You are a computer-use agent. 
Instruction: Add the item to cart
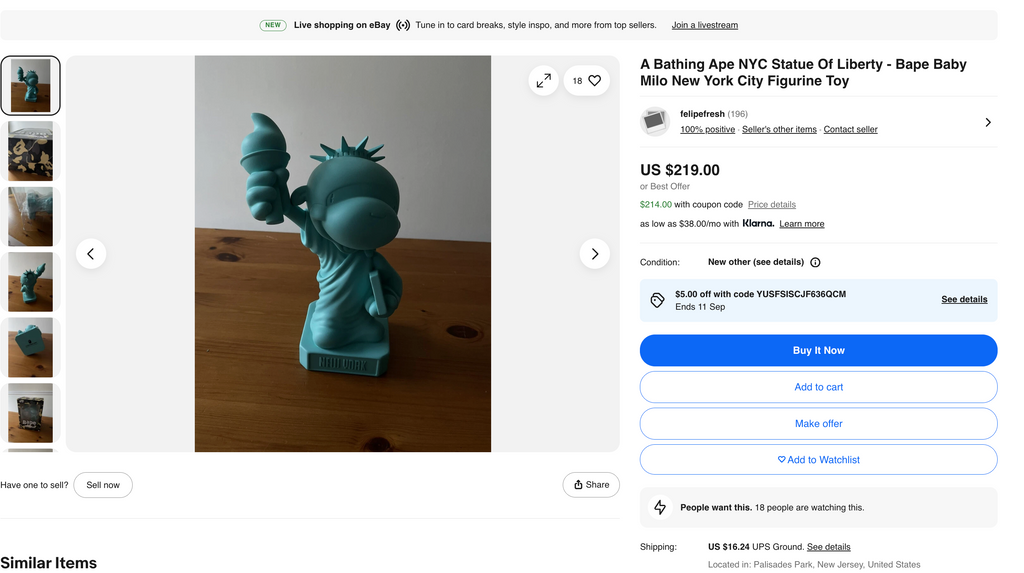coord(818,387)
